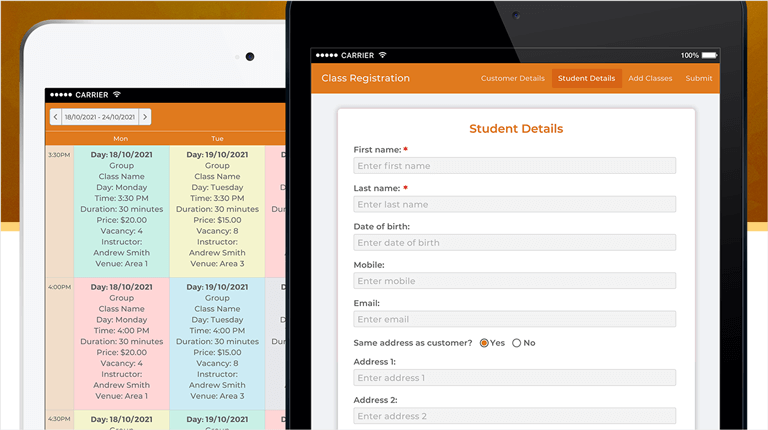Open the Student Details tab
Viewport: 768px width, 430px height.
pyautogui.click(x=586, y=78)
